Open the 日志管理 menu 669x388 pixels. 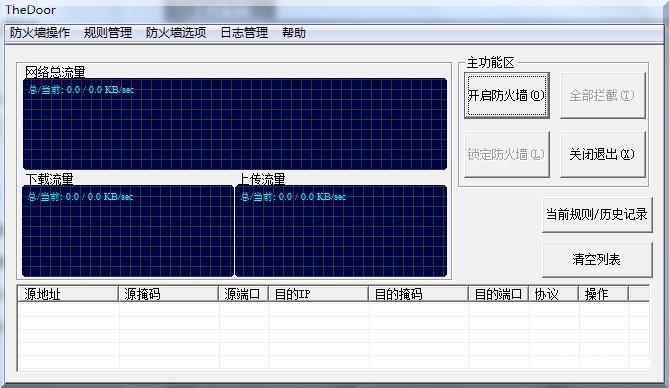click(244, 33)
